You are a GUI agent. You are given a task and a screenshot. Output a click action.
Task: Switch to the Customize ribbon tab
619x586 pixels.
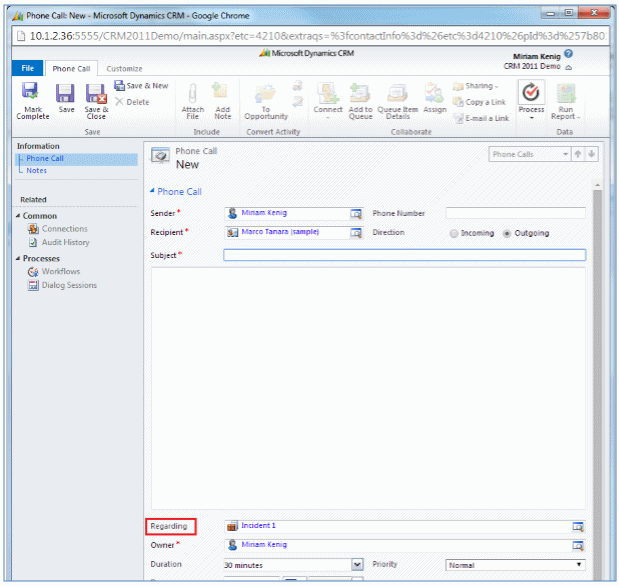tap(124, 69)
